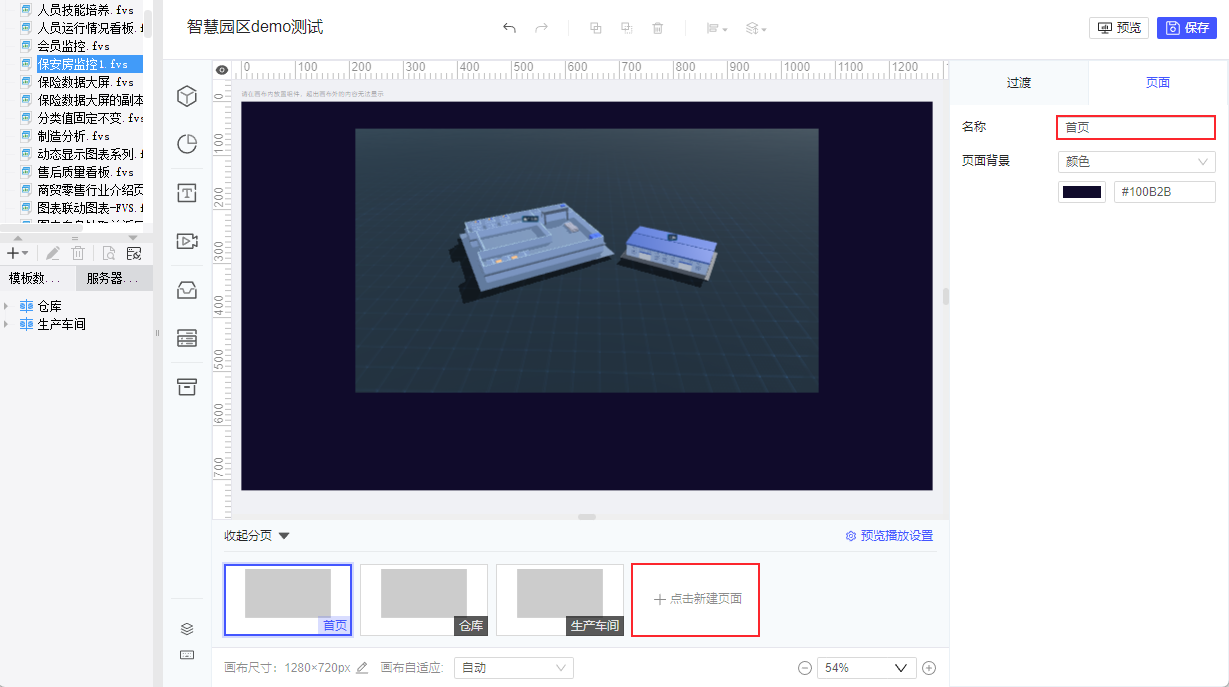Open the plus add-new dropdown in file panel
The image size is (1229, 687).
point(17,253)
